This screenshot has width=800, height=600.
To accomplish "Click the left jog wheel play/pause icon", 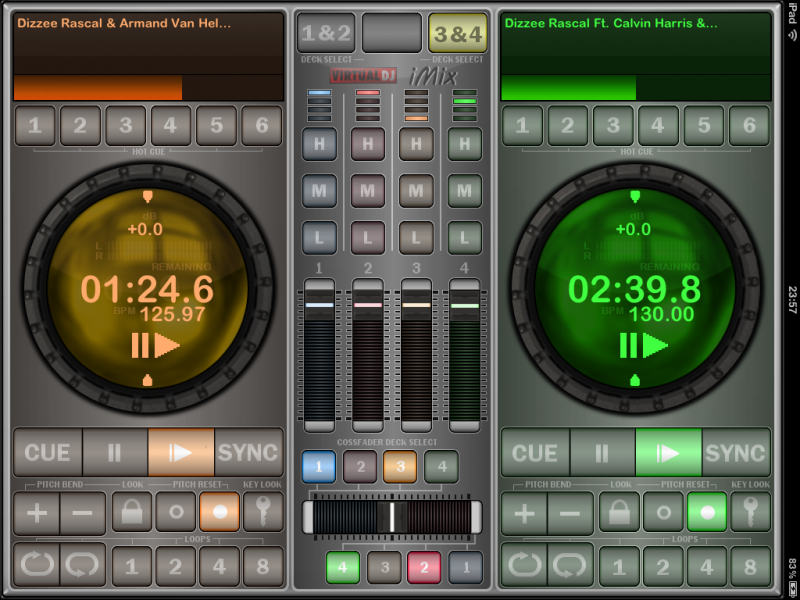I will pyautogui.click(x=155, y=345).
